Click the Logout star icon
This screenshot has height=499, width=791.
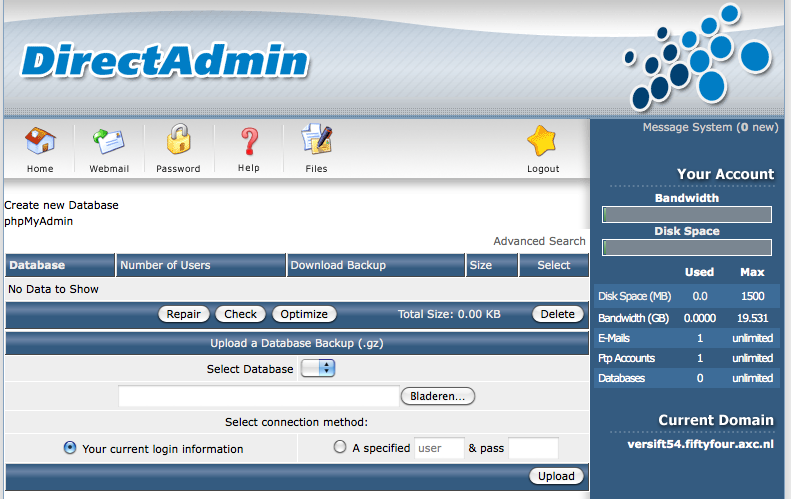pos(542,141)
